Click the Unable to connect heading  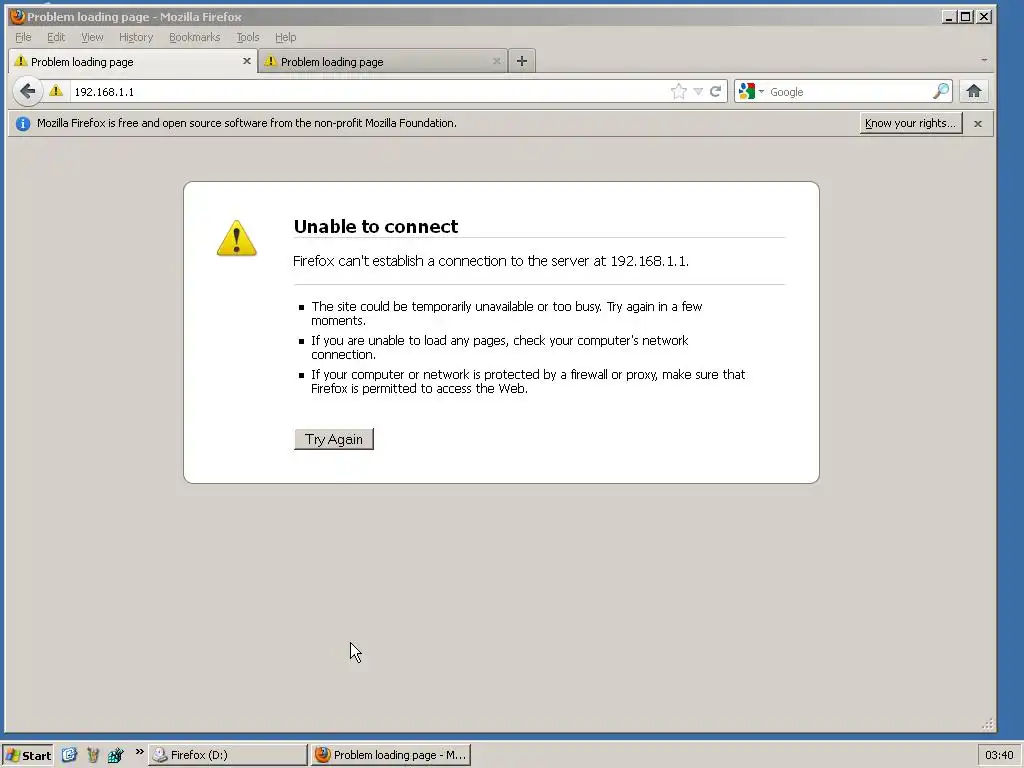(376, 226)
